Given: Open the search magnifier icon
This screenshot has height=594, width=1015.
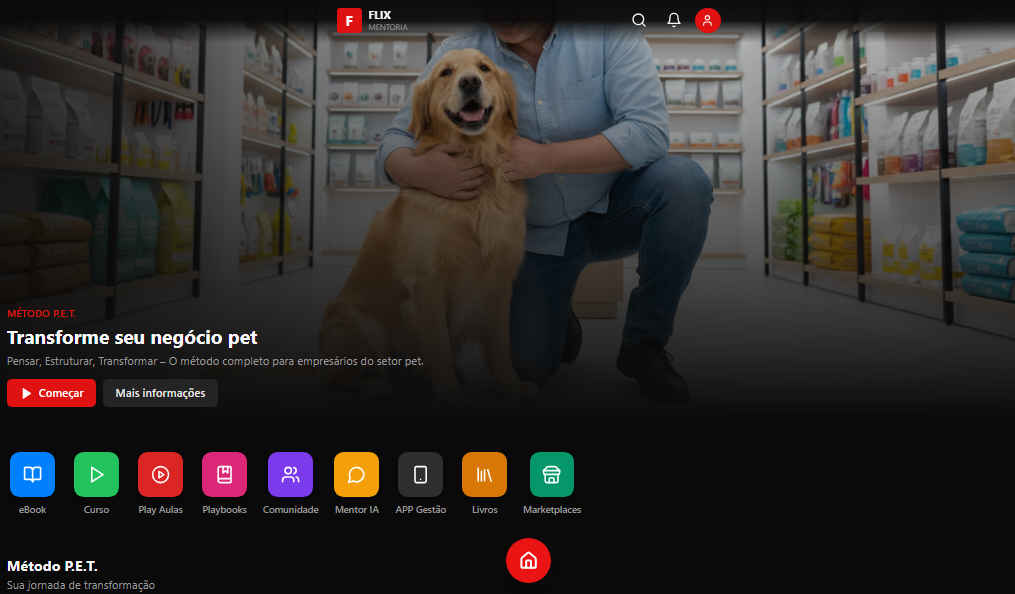Looking at the screenshot, I should (639, 20).
